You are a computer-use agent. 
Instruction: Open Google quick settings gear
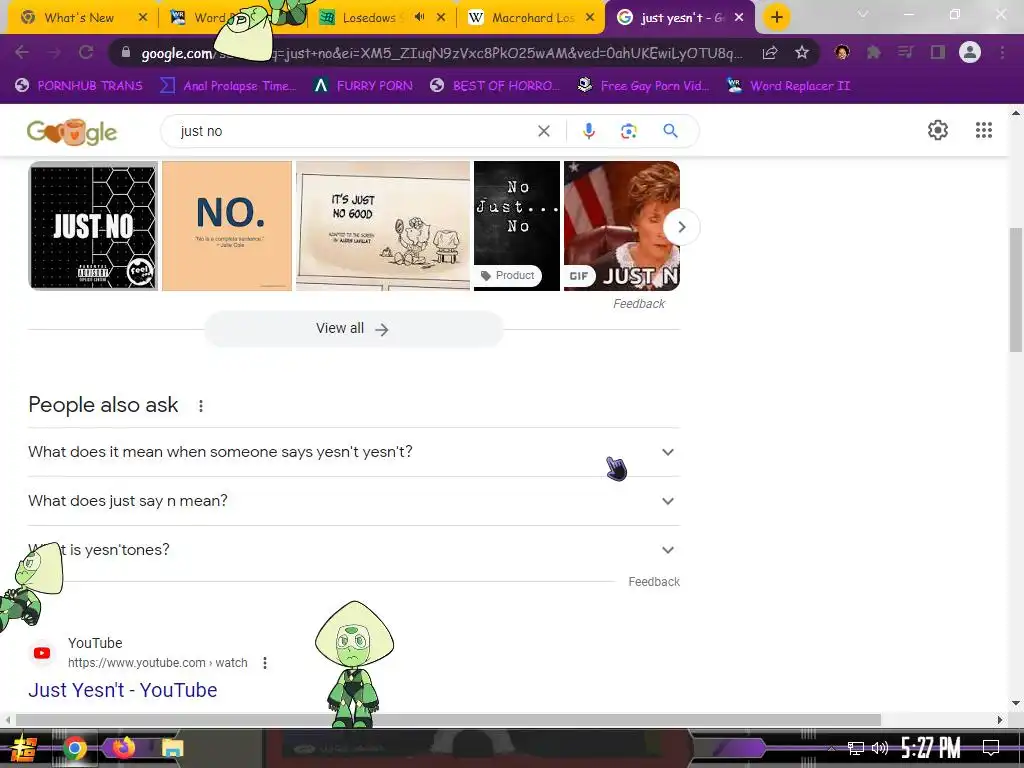point(938,130)
